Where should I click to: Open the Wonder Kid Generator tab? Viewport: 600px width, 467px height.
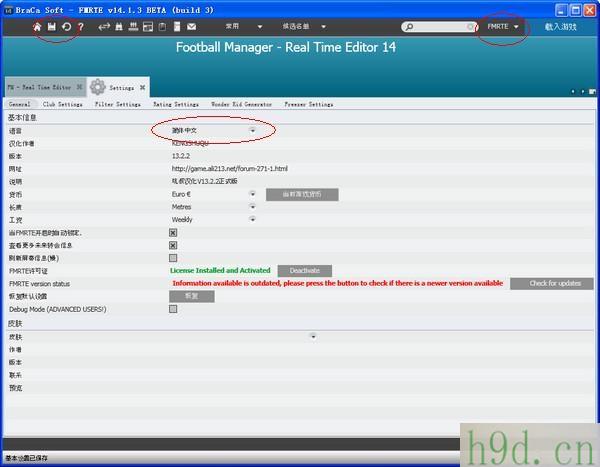[241, 104]
